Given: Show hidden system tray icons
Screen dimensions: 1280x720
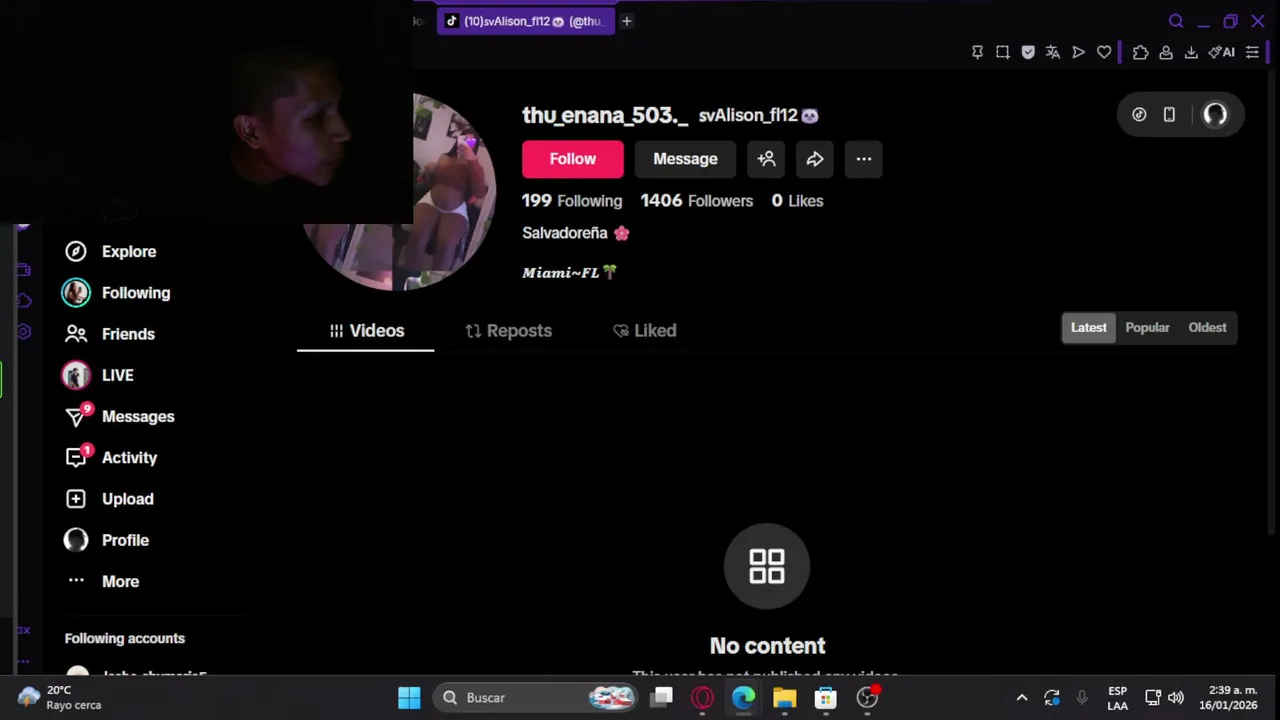Looking at the screenshot, I should (x=1021, y=698).
